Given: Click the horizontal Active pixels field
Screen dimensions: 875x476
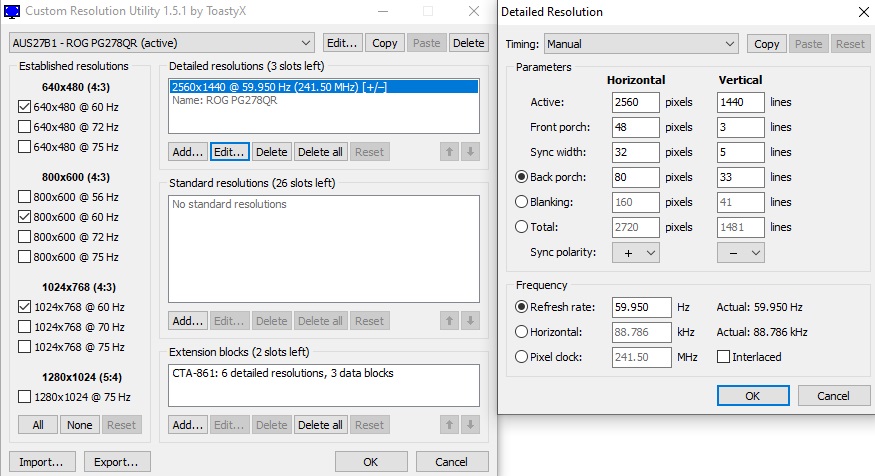Looking at the screenshot, I should (x=633, y=102).
